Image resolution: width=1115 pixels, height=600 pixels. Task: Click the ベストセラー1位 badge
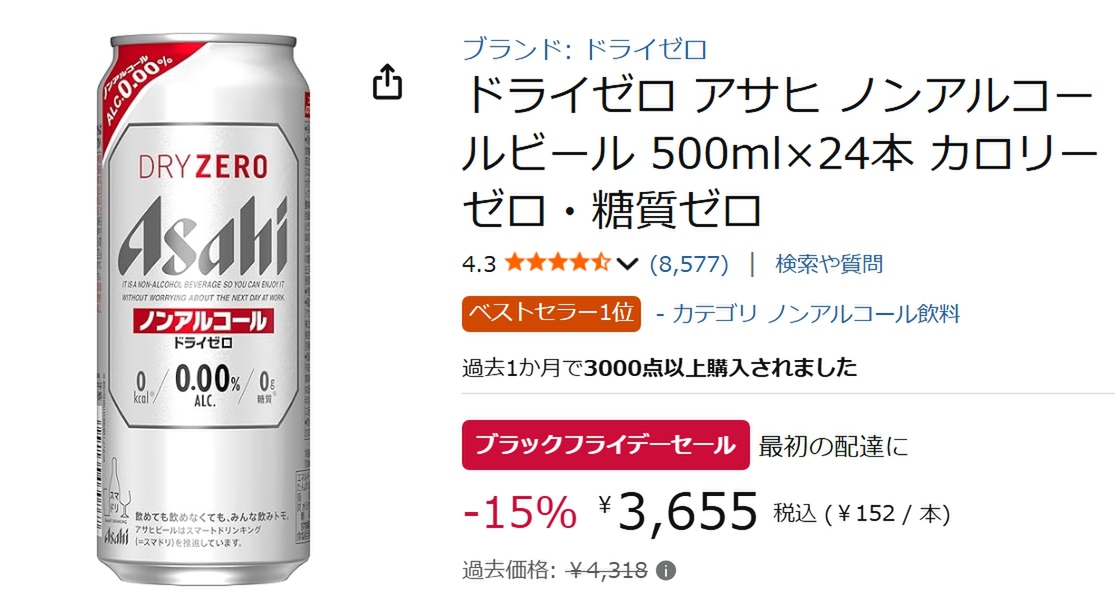click(551, 314)
